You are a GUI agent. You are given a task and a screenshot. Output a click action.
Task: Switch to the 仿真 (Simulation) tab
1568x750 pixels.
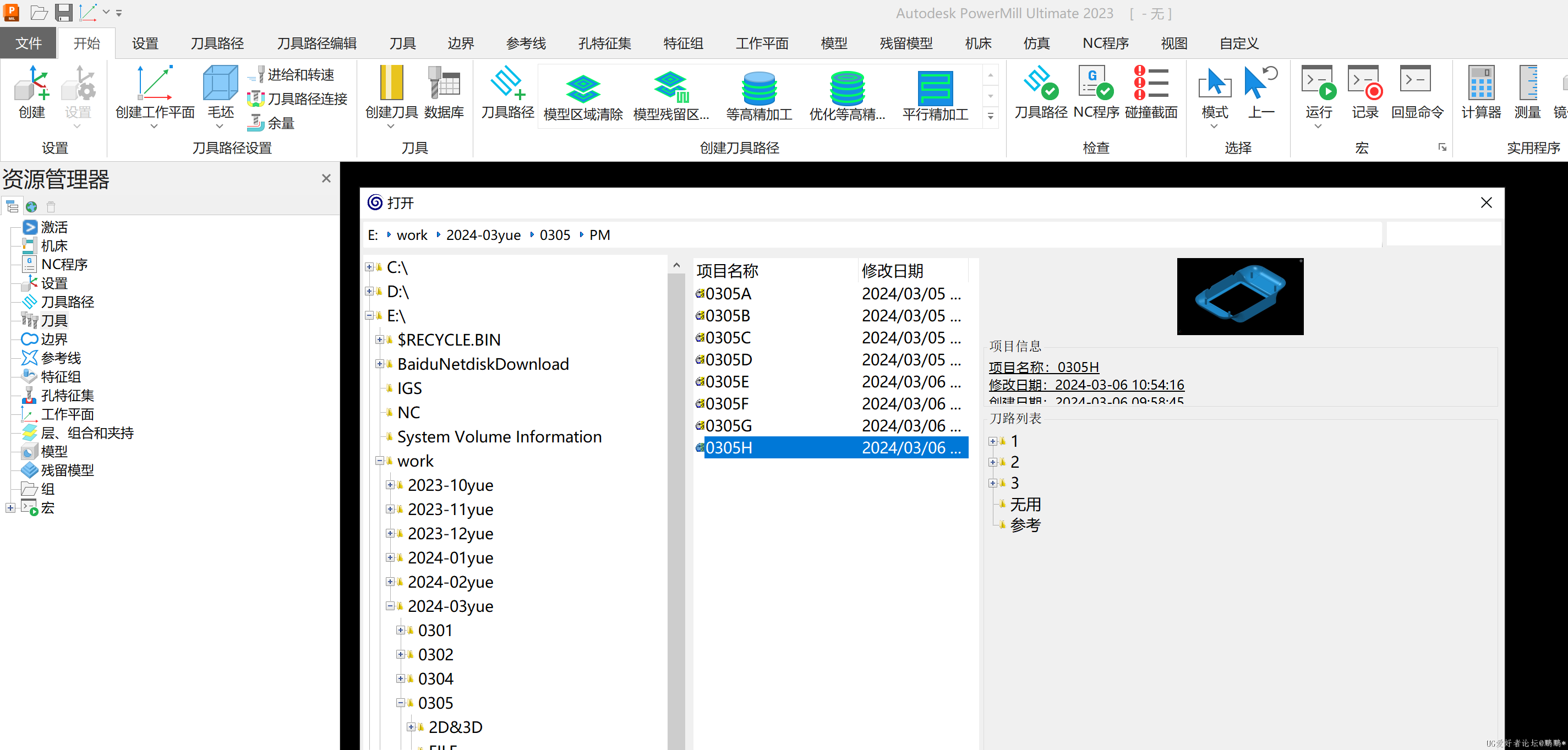[x=1036, y=43]
